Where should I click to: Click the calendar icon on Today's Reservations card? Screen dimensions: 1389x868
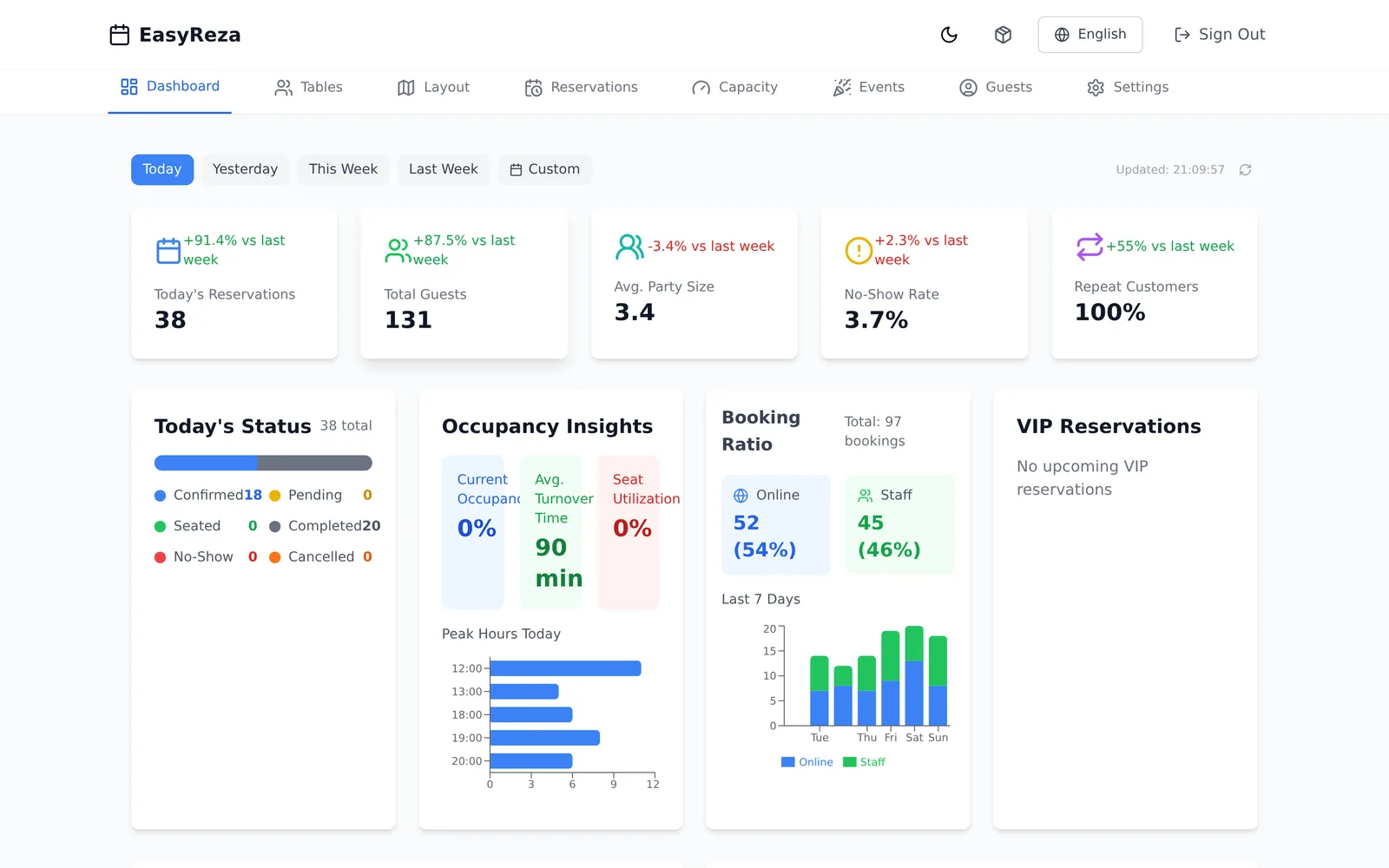[x=168, y=251]
